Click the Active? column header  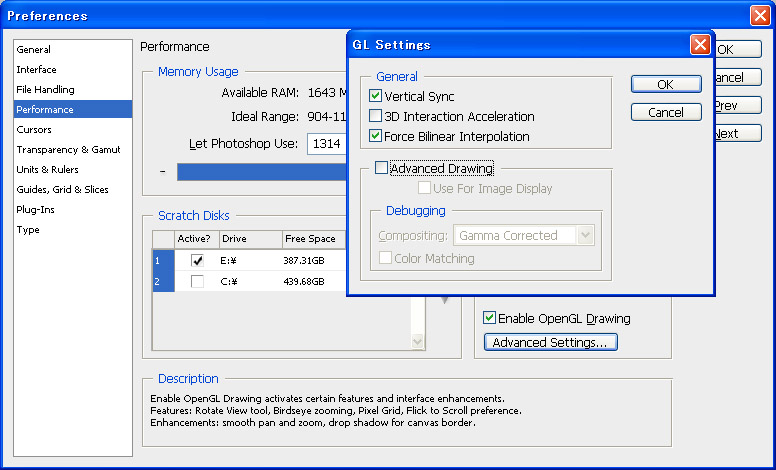[x=196, y=239]
